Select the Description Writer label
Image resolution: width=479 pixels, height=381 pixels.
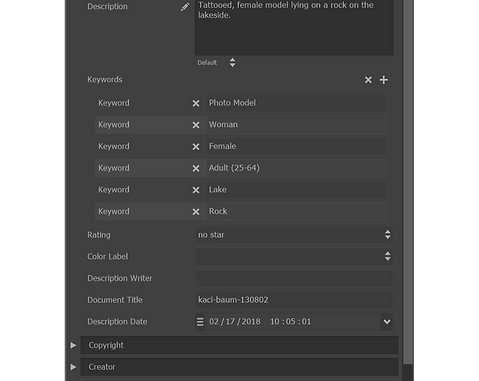pyautogui.click(x=120, y=278)
